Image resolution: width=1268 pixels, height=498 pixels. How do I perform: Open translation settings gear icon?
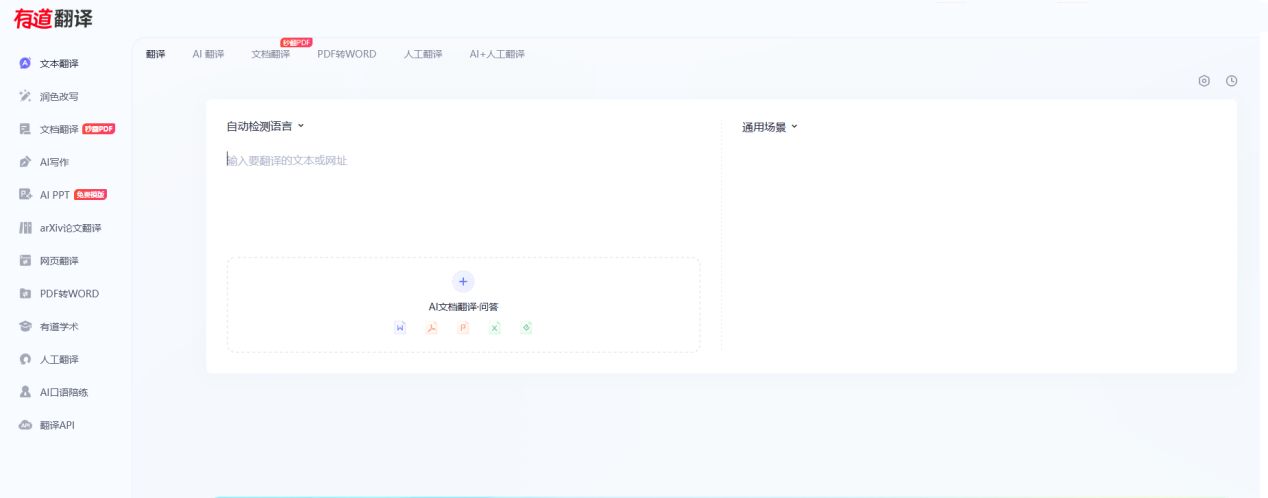[x=1204, y=81]
